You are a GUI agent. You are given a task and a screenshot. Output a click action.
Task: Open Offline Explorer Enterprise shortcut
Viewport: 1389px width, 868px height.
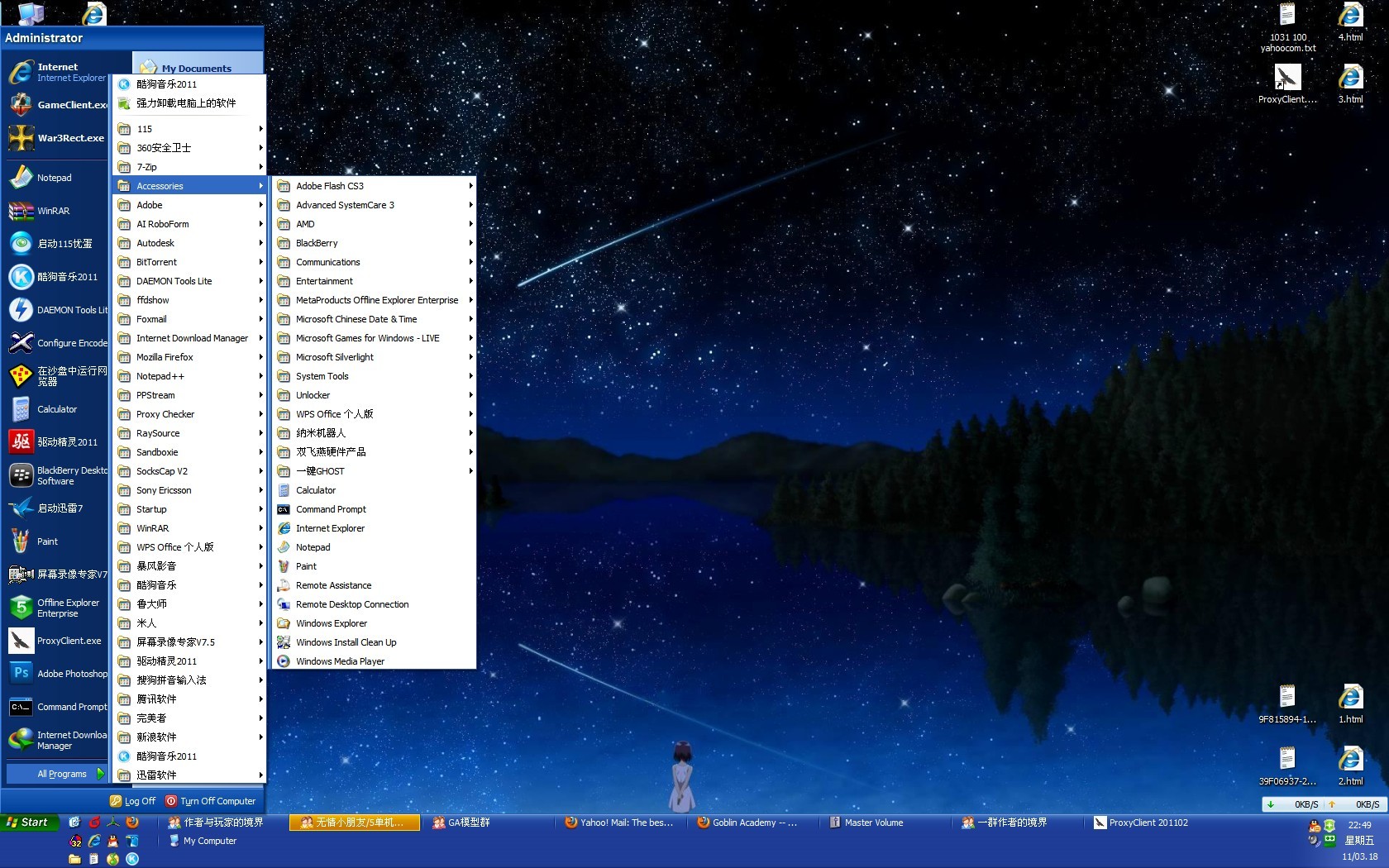tap(56, 608)
